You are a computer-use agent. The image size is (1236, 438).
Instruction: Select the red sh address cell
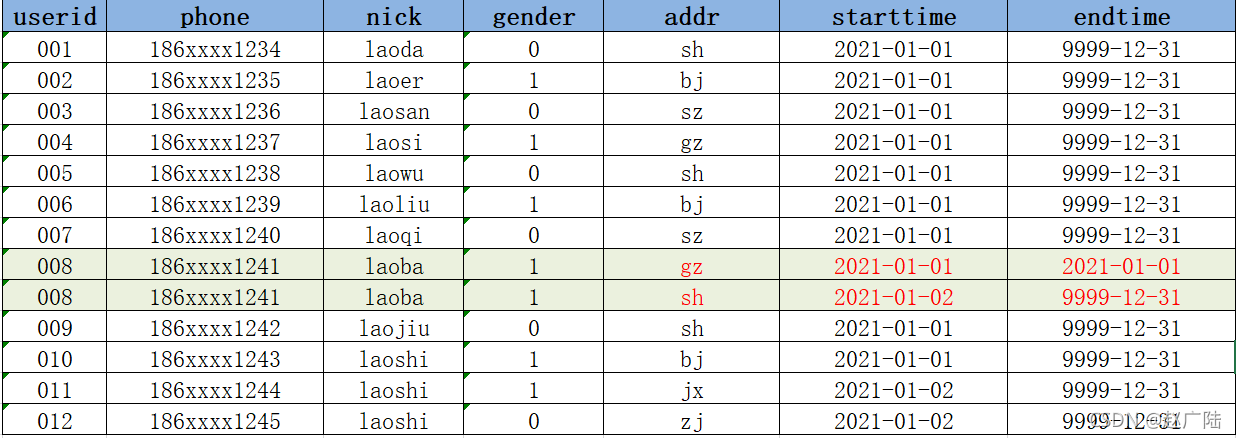click(x=692, y=297)
